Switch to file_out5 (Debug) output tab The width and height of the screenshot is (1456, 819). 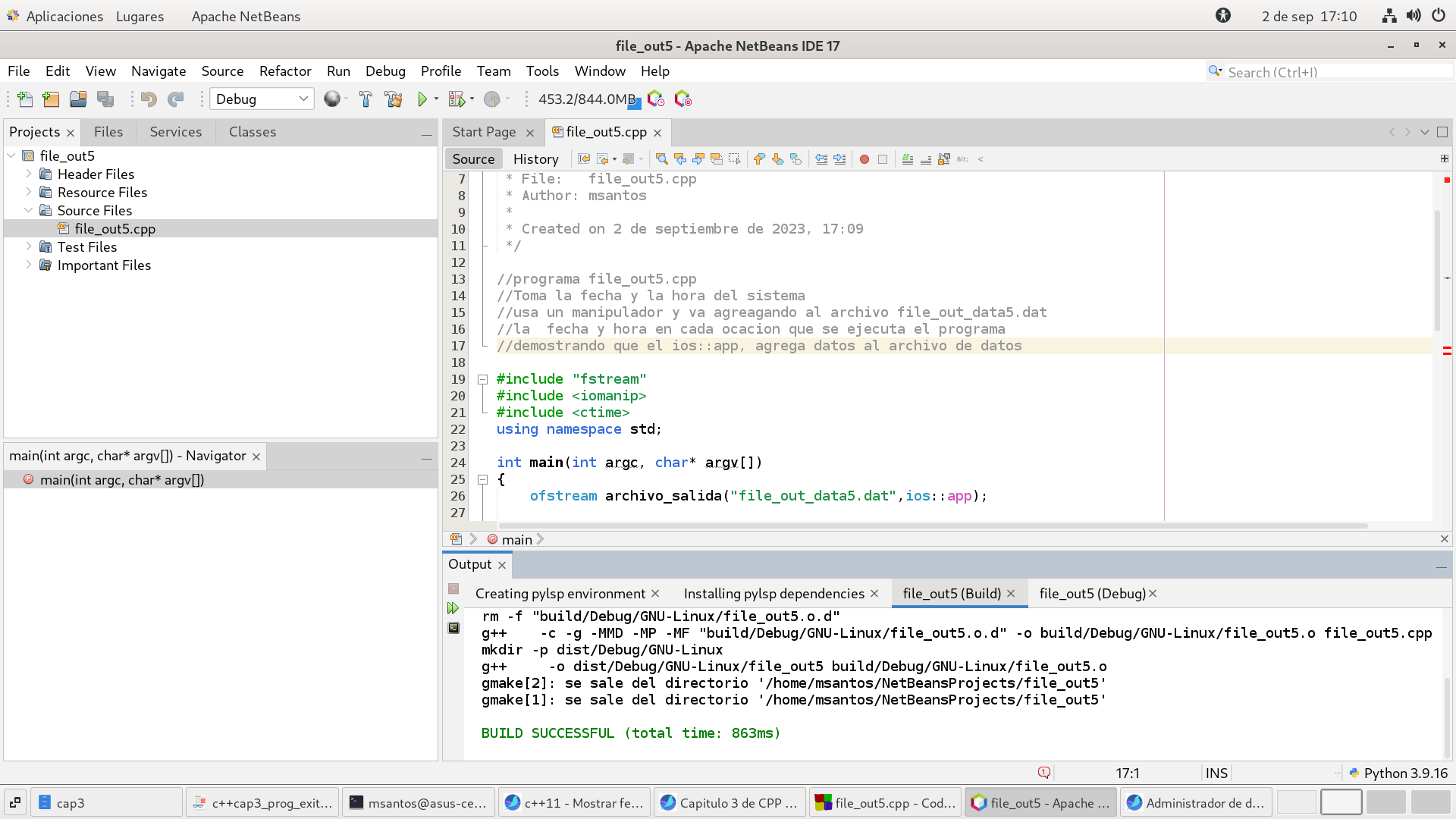(1092, 594)
